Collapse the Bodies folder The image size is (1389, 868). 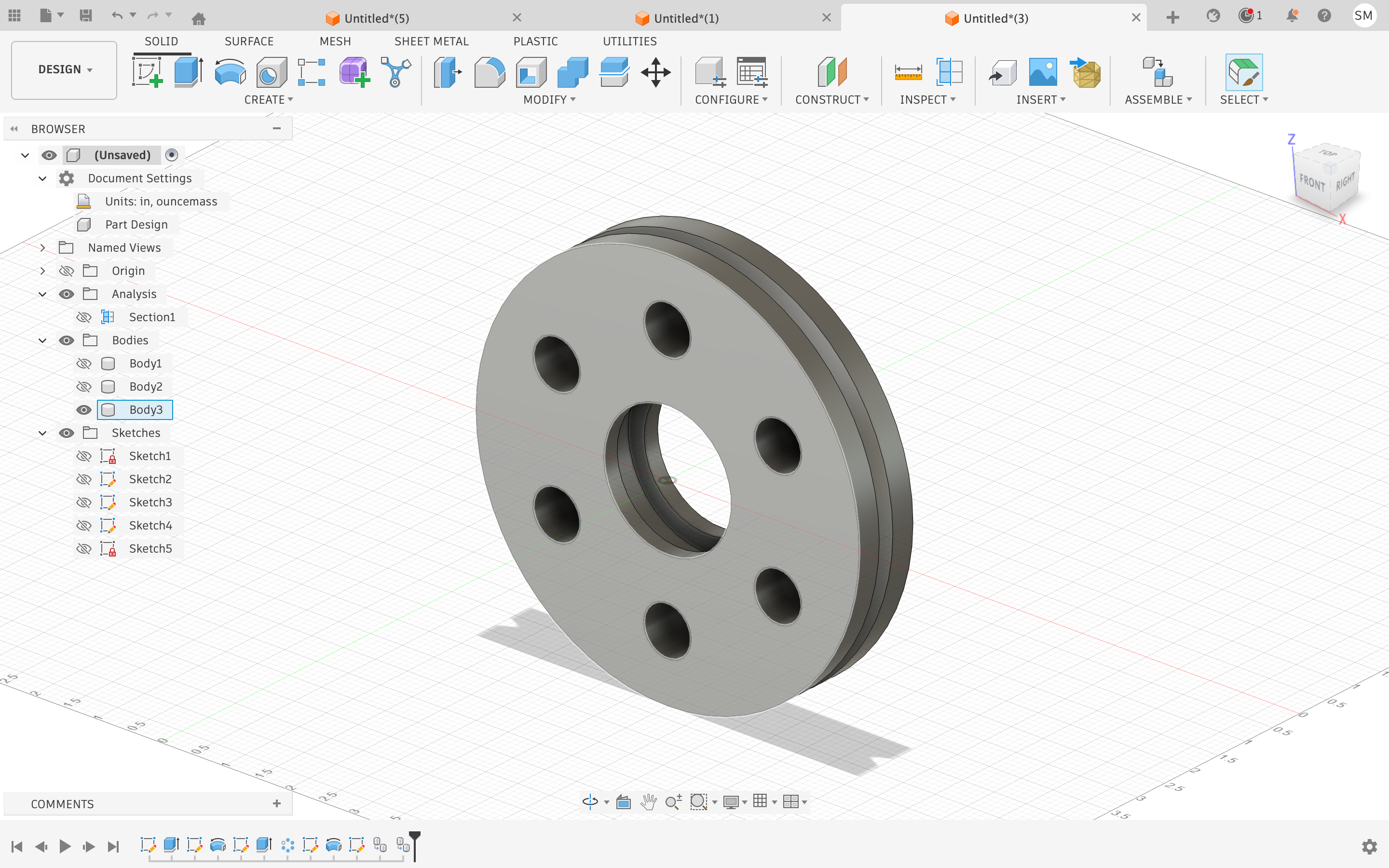42,340
